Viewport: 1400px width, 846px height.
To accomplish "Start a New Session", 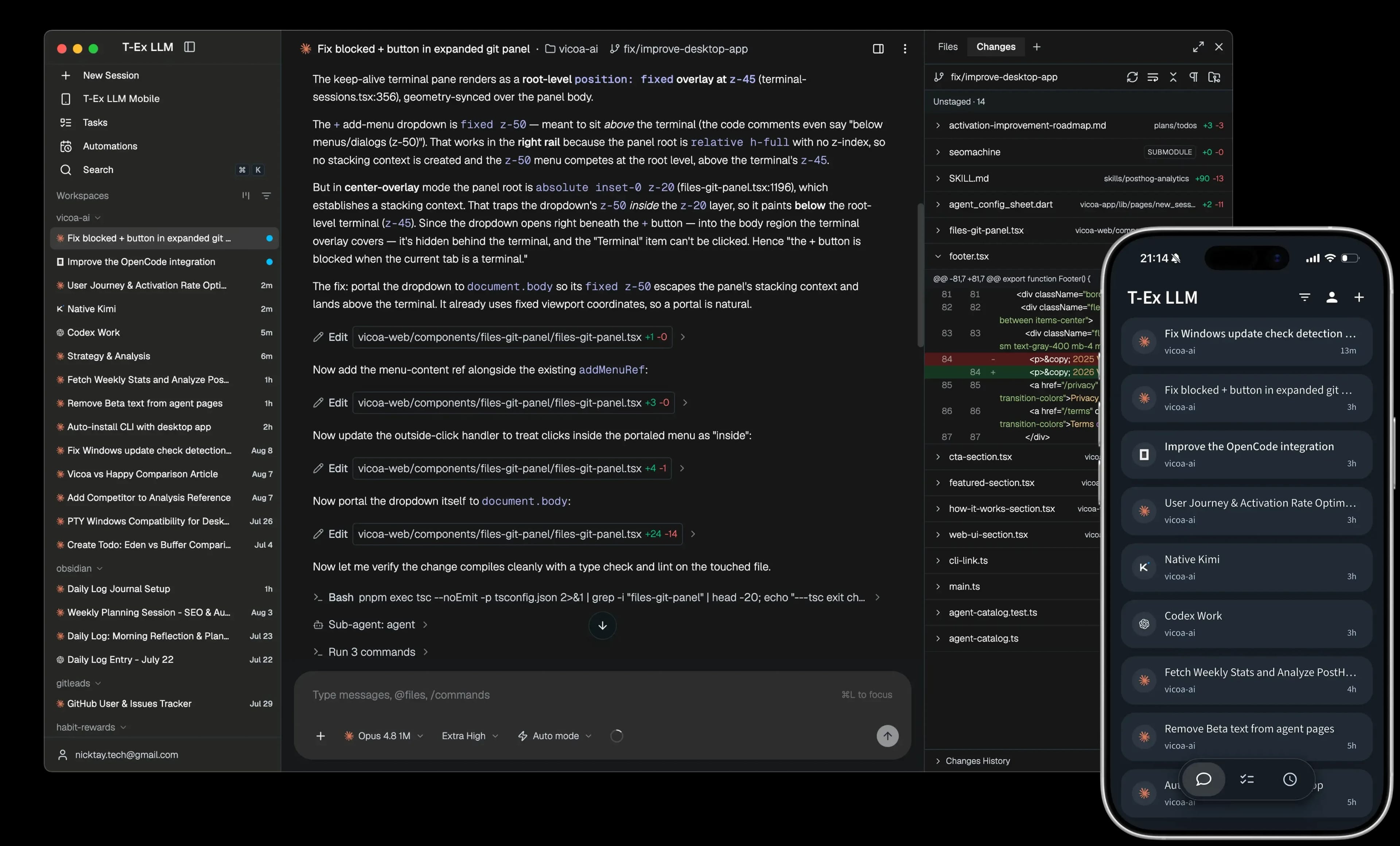I will pyautogui.click(x=111, y=75).
